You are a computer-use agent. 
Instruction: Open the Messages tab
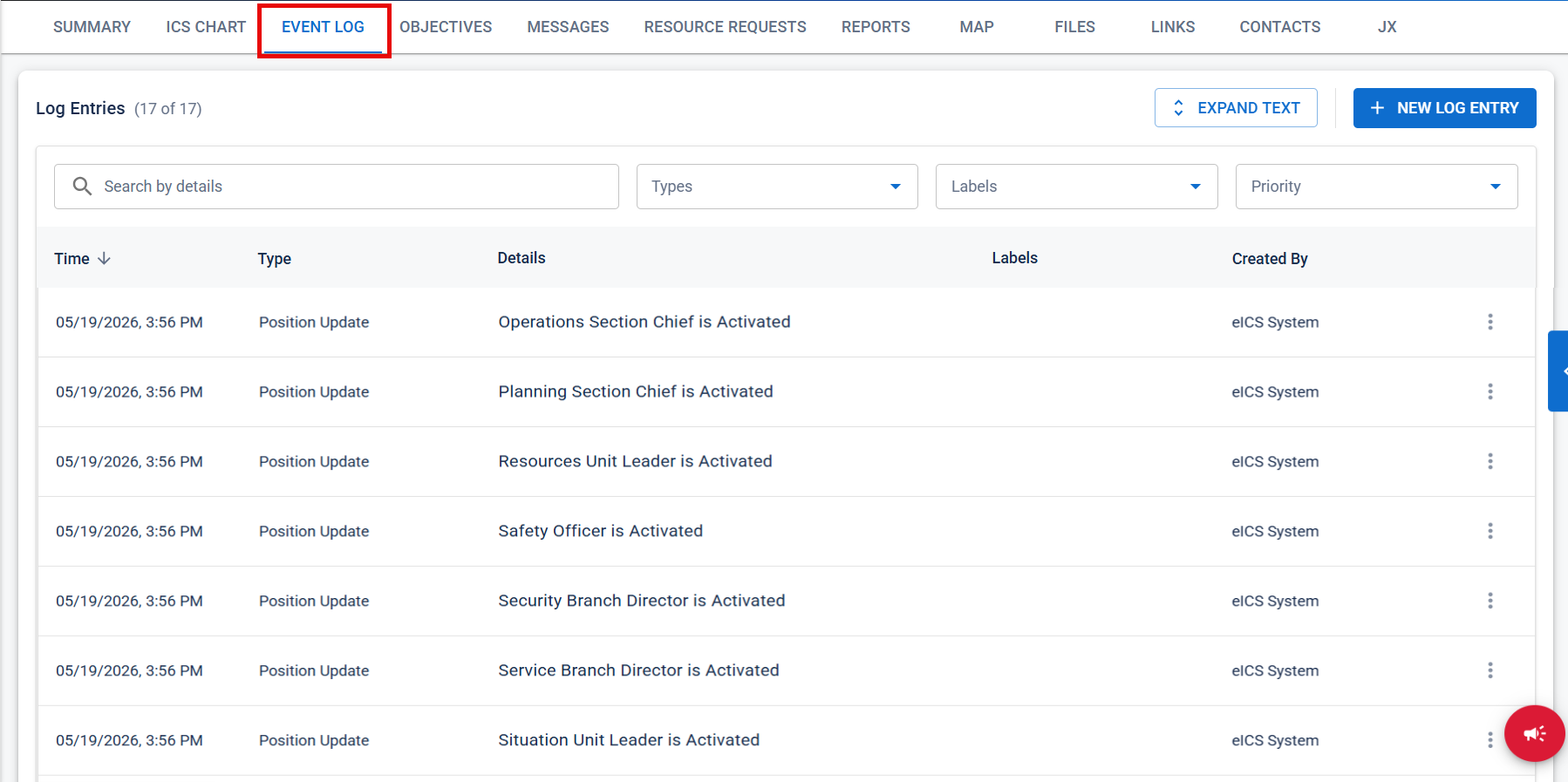pos(568,27)
